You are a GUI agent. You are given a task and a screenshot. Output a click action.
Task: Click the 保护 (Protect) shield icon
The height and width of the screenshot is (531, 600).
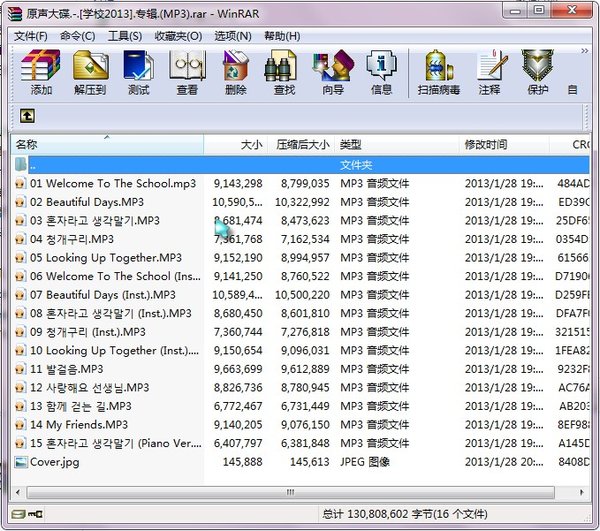(x=538, y=72)
